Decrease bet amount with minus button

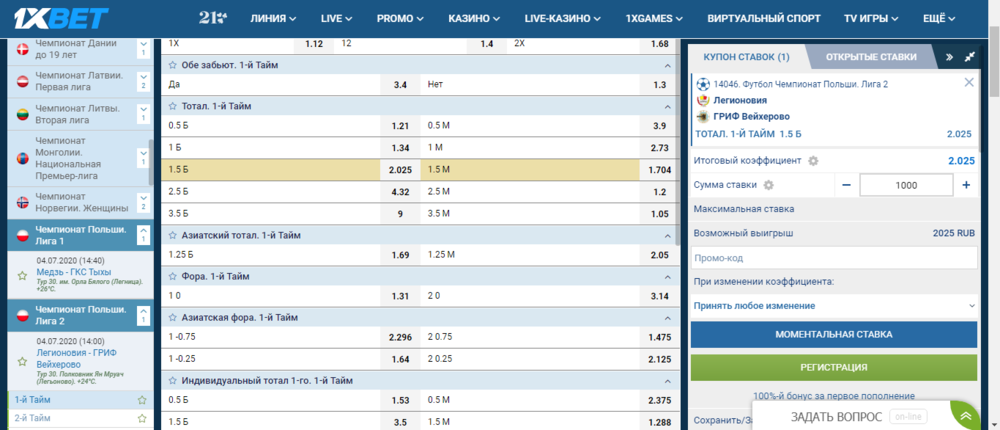pyautogui.click(x=846, y=185)
